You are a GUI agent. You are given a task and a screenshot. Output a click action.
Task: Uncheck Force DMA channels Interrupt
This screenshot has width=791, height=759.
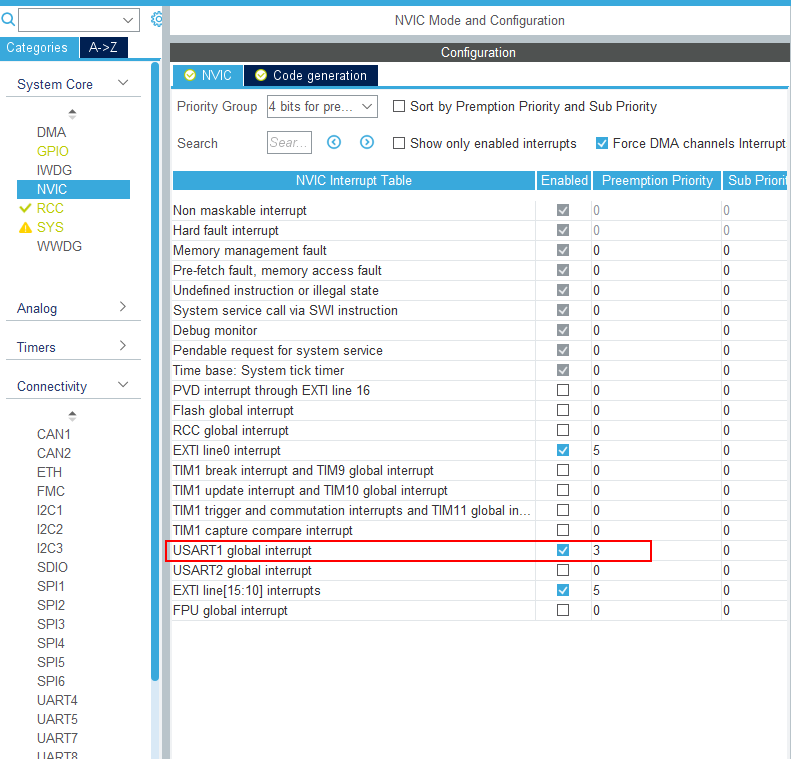pyautogui.click(x=601, y=143)
